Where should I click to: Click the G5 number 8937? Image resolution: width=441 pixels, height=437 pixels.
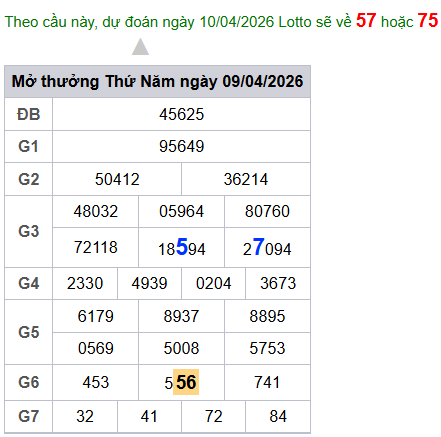tap(181, 316)
